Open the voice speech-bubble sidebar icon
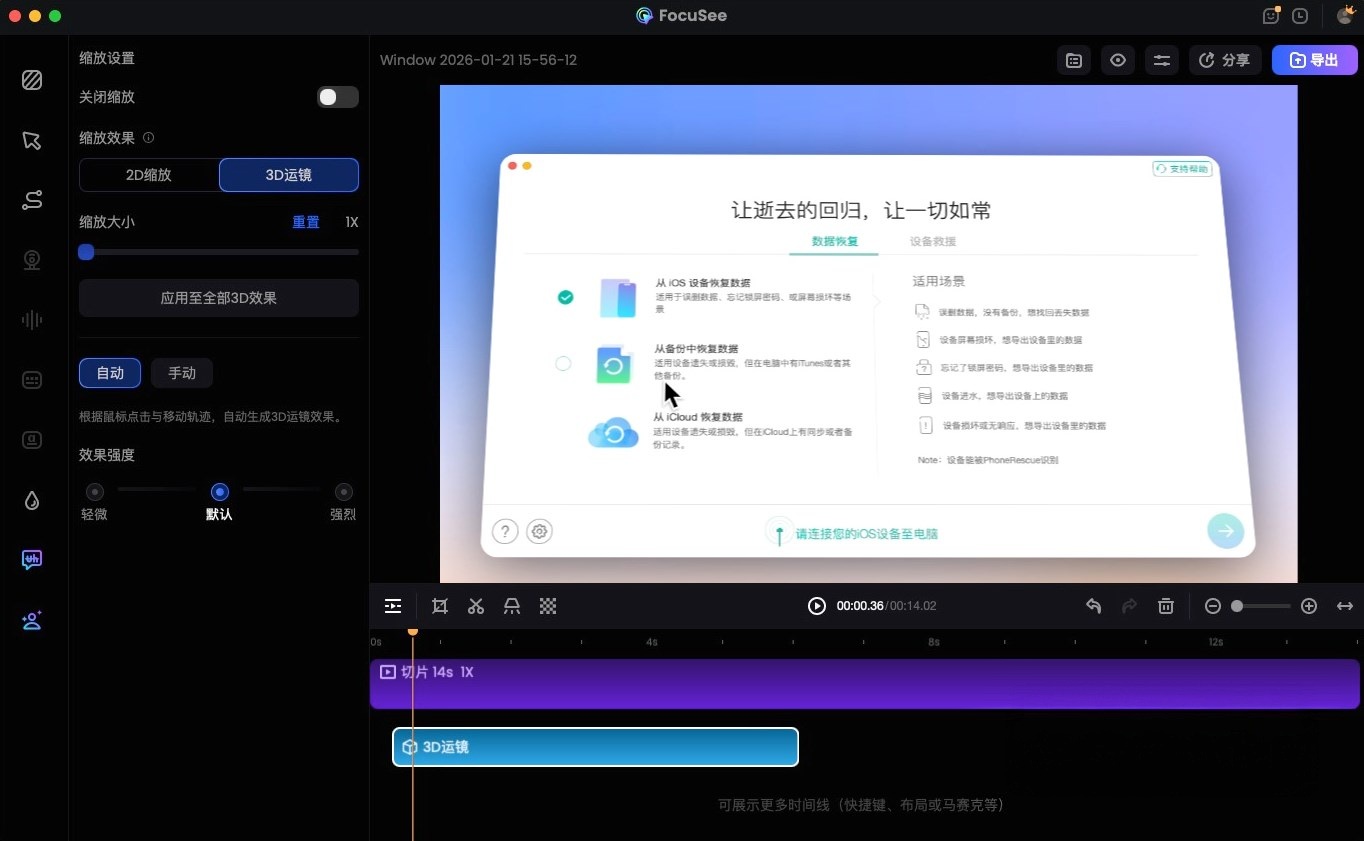Image resolution: width=1364 pixels, height=841 pixels. click(x=32, y=560)
